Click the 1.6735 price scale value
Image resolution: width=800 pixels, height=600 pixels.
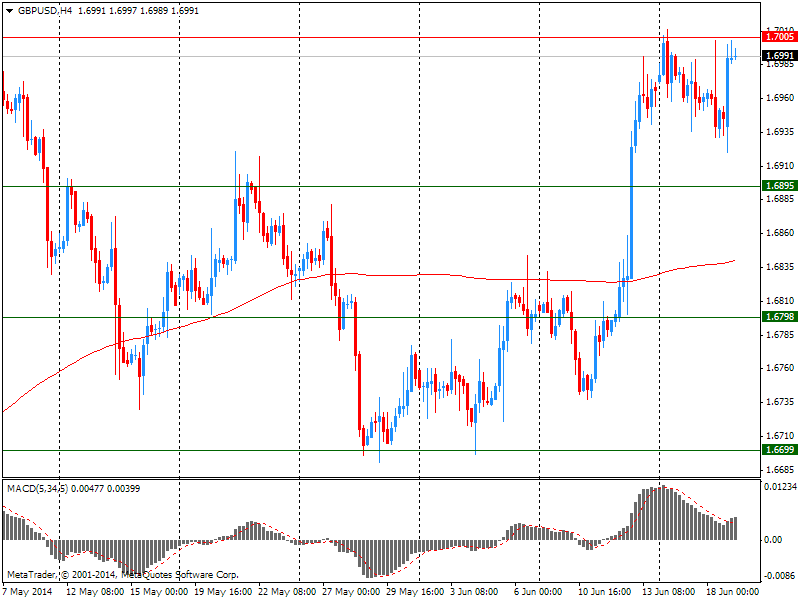point(781,402)
